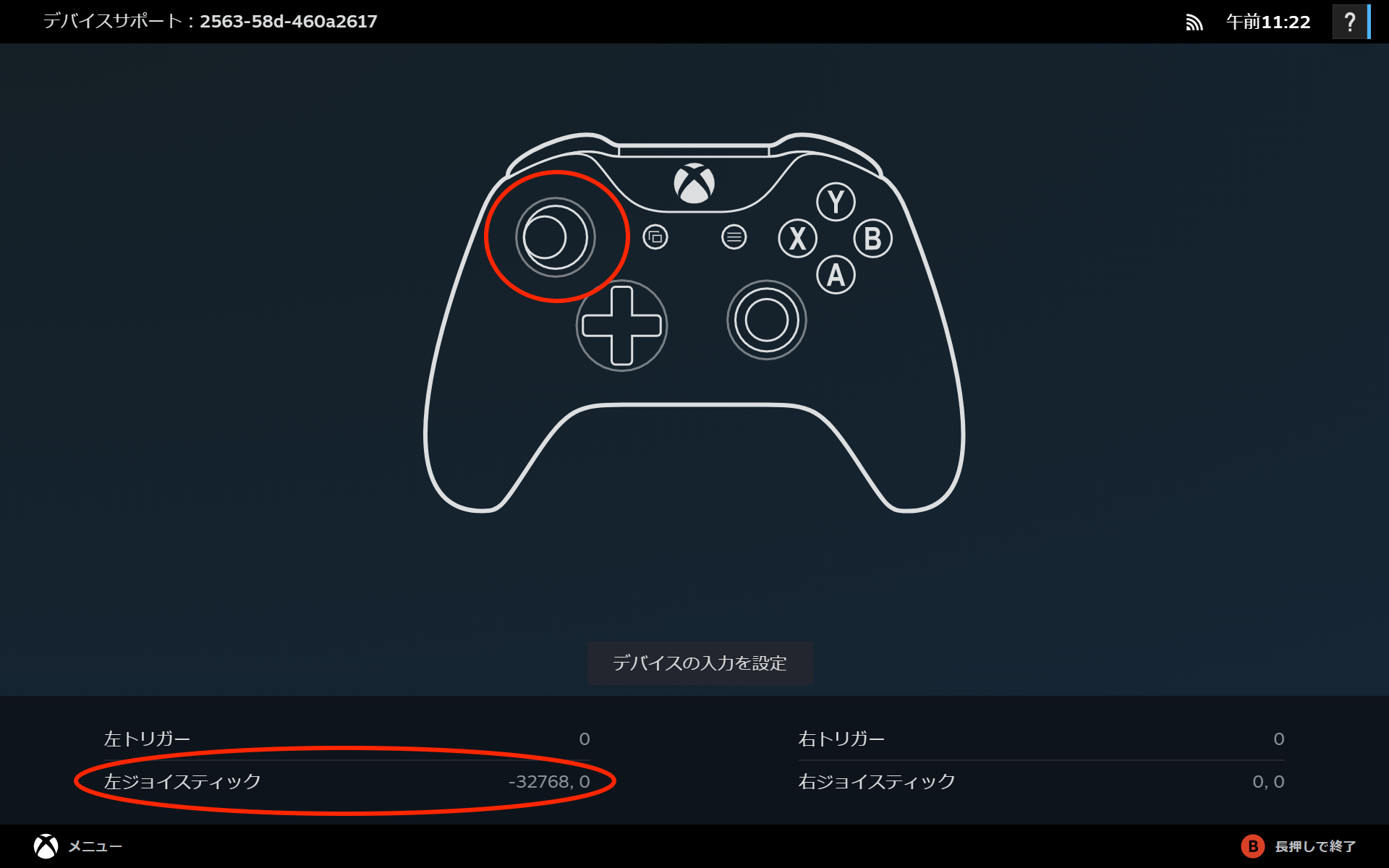The height and width of the screenshot is (868, 1389).
Task: Click the left joystick on the controller diagram
Action: click(x=555, y=237)
